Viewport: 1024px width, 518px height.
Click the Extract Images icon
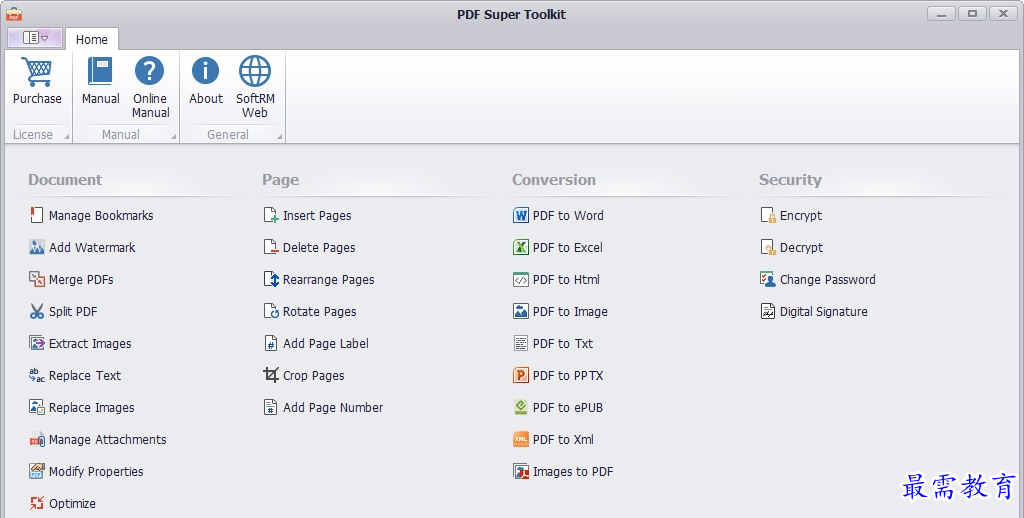[37, 343]
